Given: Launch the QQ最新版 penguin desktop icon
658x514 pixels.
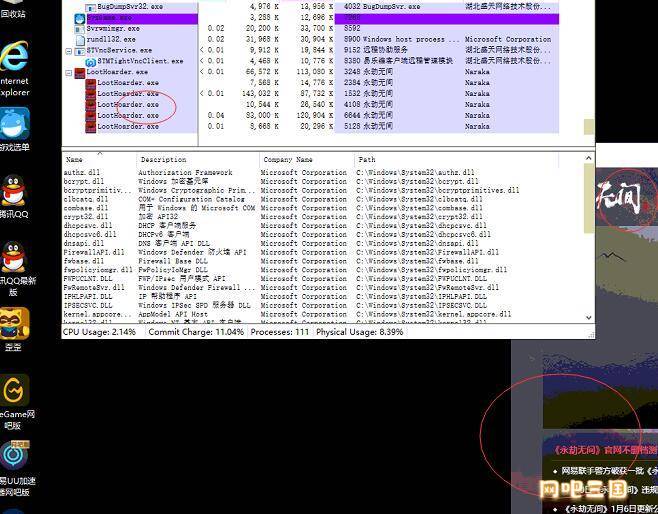Looking at the screenshot, I should pyautogui.click(x=13, y=257).
